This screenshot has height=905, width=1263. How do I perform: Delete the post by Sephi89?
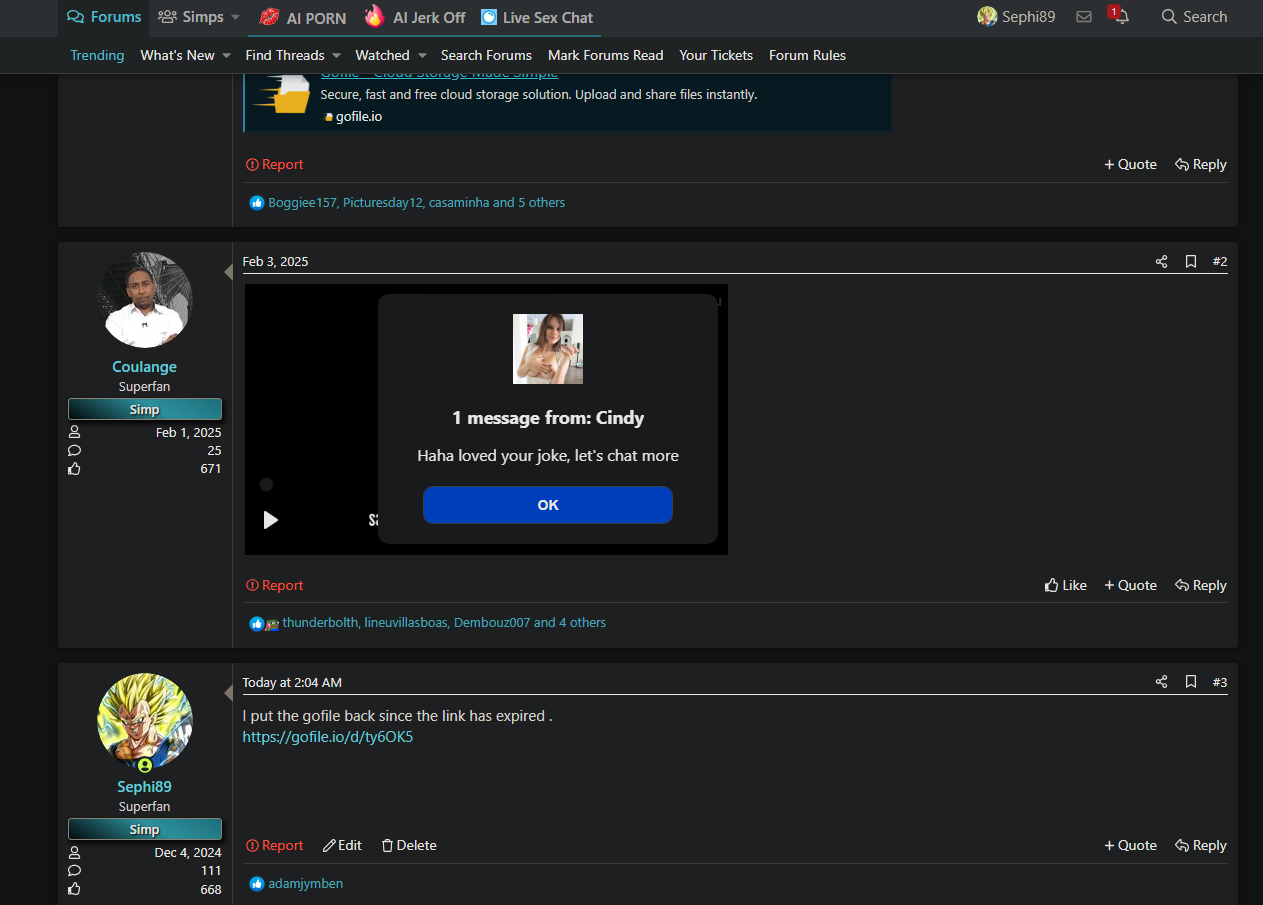409,845
